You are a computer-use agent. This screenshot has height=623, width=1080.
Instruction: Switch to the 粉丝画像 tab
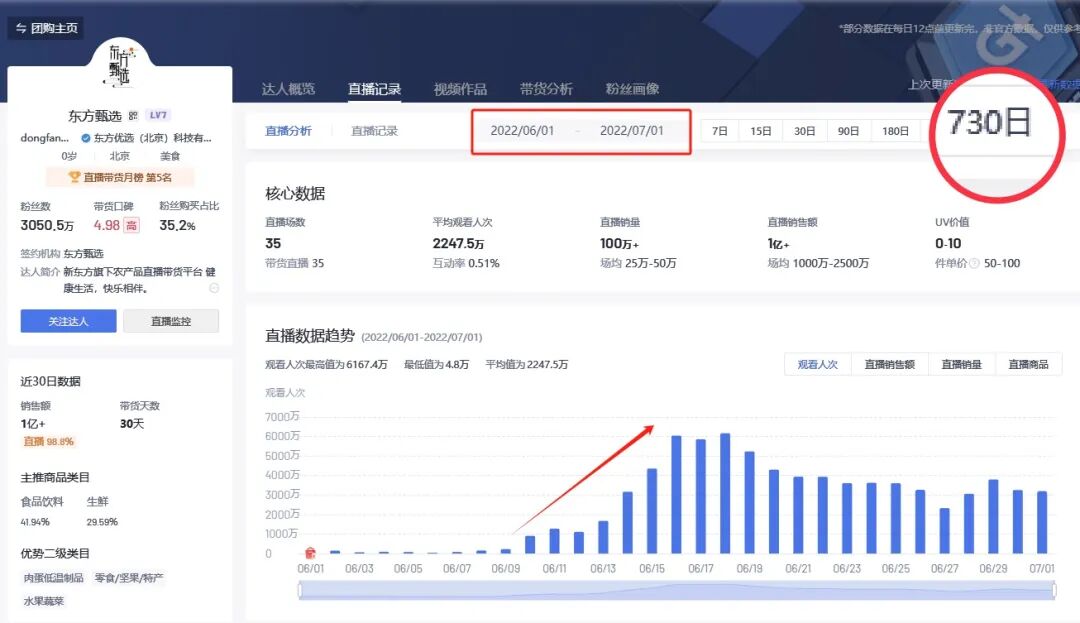click(632, 89)
